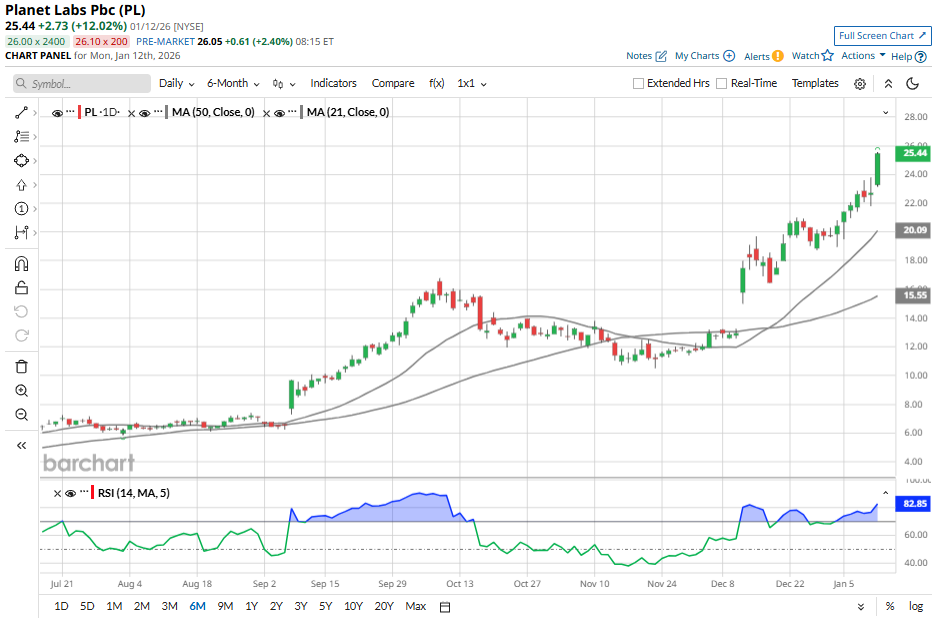Switch to dark mode moon icon
The image size is (944, 623).
coord(912,84)
